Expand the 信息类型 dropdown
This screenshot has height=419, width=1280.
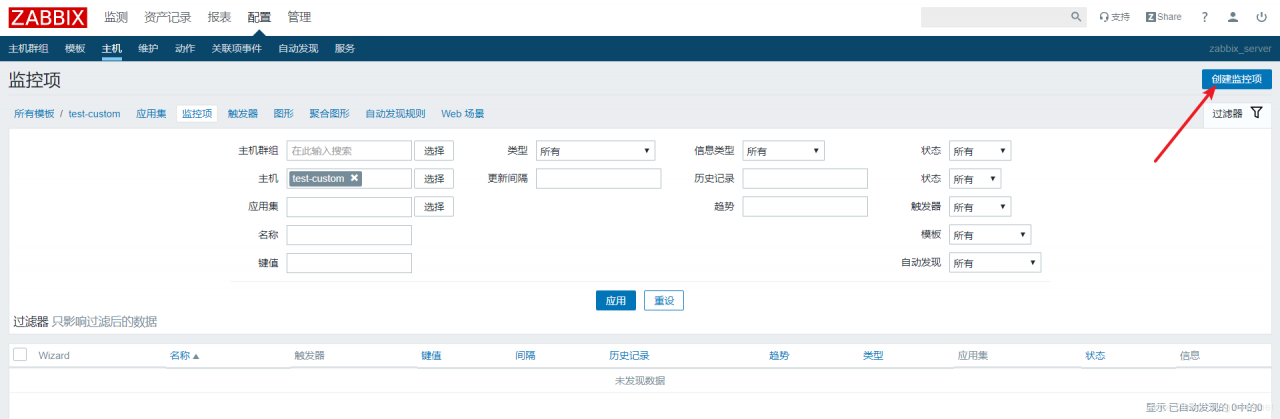point(783,151)
